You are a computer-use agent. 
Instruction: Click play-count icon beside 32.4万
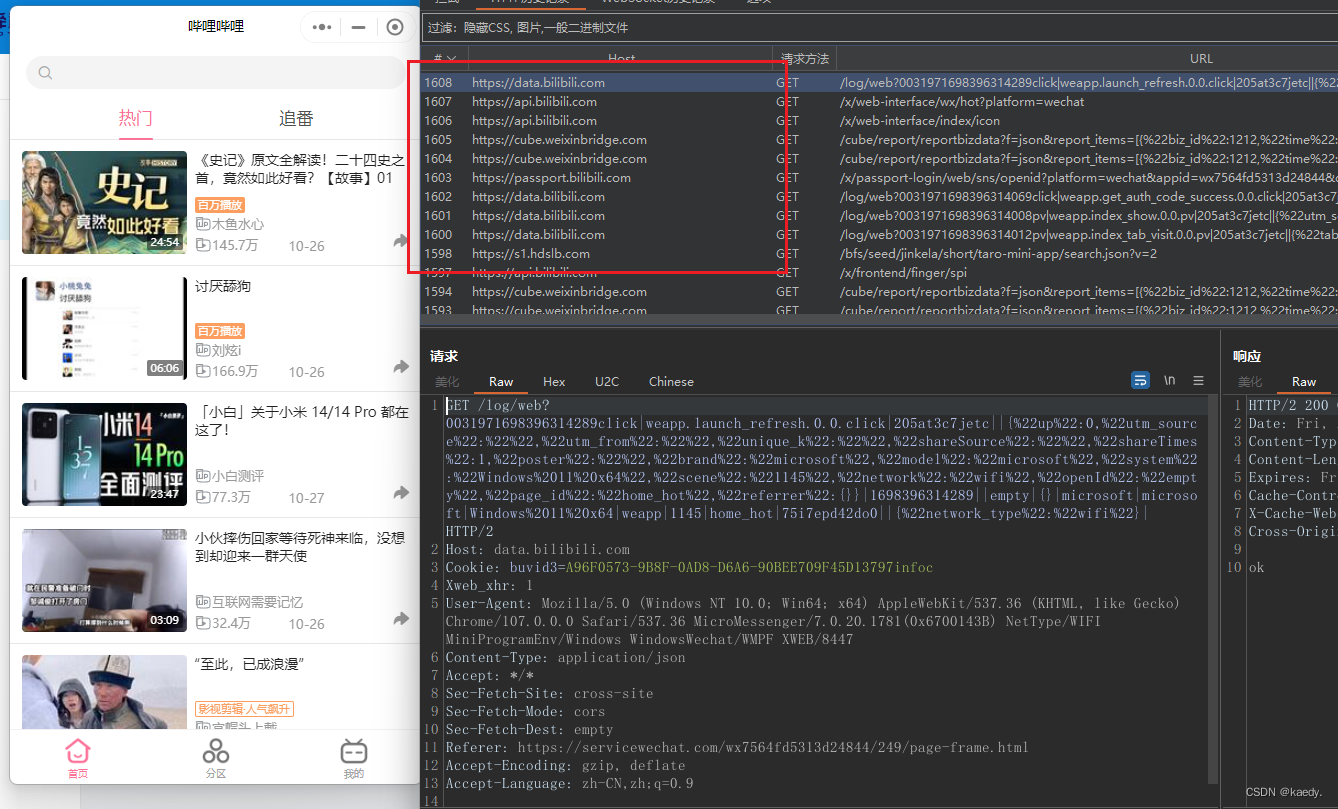(202, 623)
